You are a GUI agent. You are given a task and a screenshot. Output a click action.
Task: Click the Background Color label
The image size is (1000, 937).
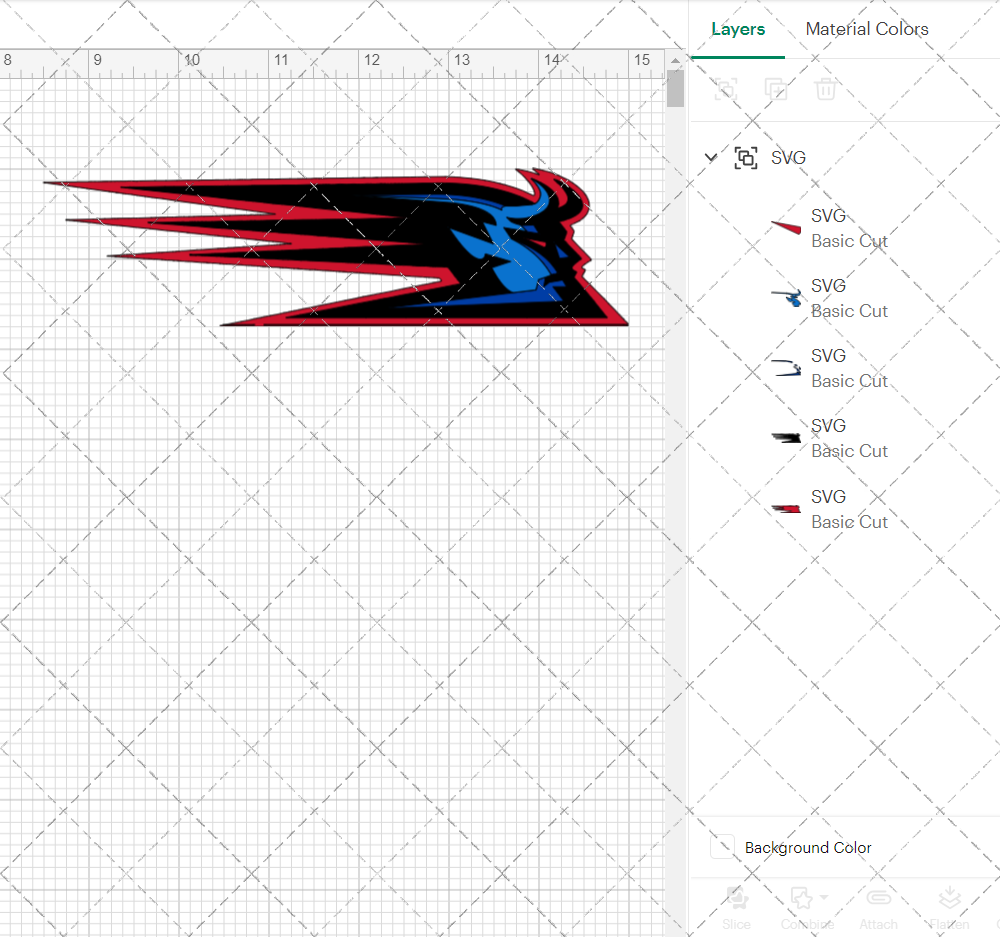807,848
